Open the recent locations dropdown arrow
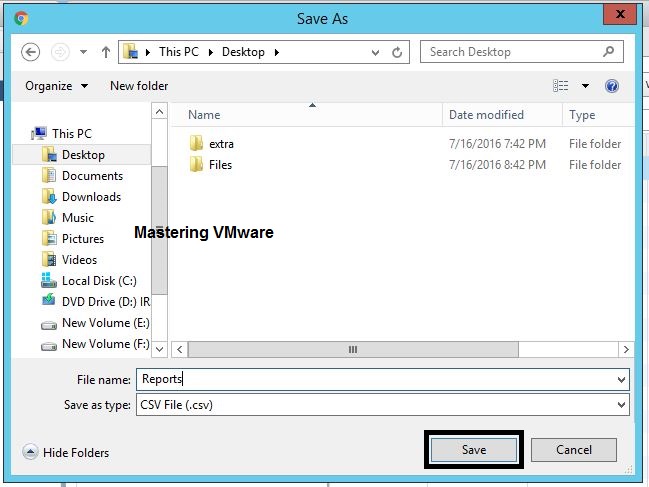This screenshot has width=649, height=487. pyautogui.click(x=83, y=52)
